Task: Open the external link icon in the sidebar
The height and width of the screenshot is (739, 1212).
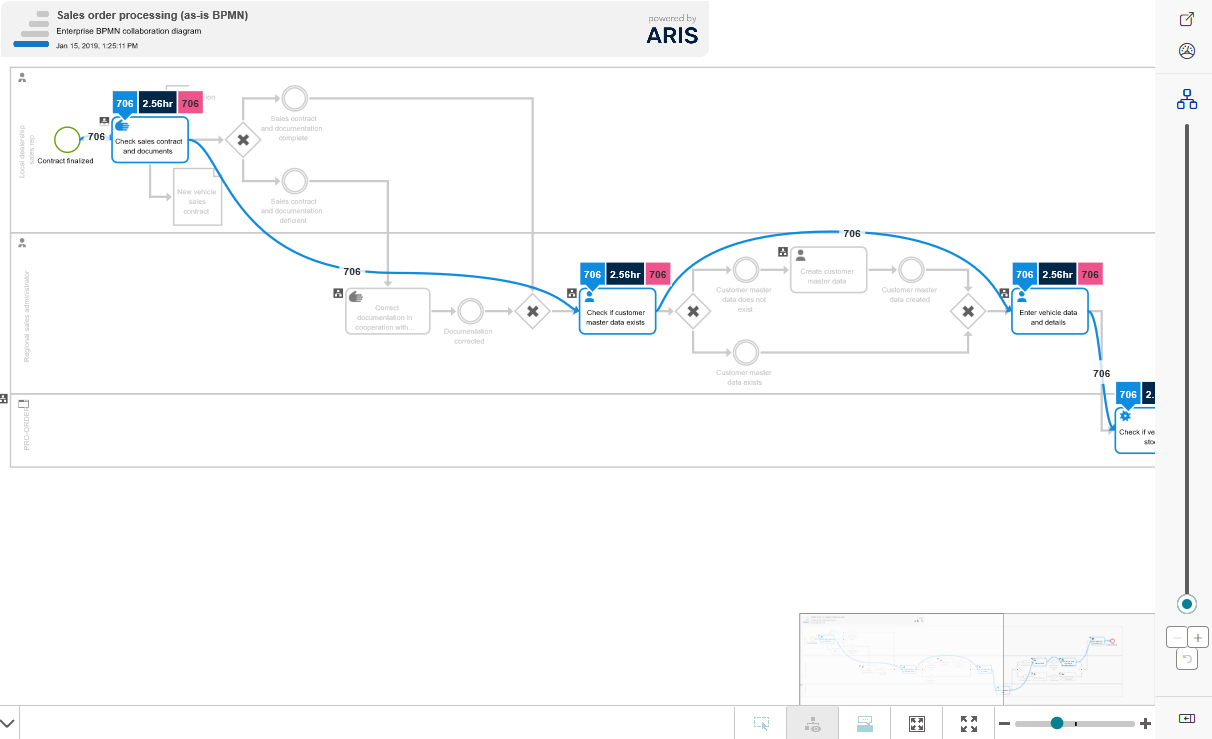Action: pyautogui.click(x=1187, y=19)
